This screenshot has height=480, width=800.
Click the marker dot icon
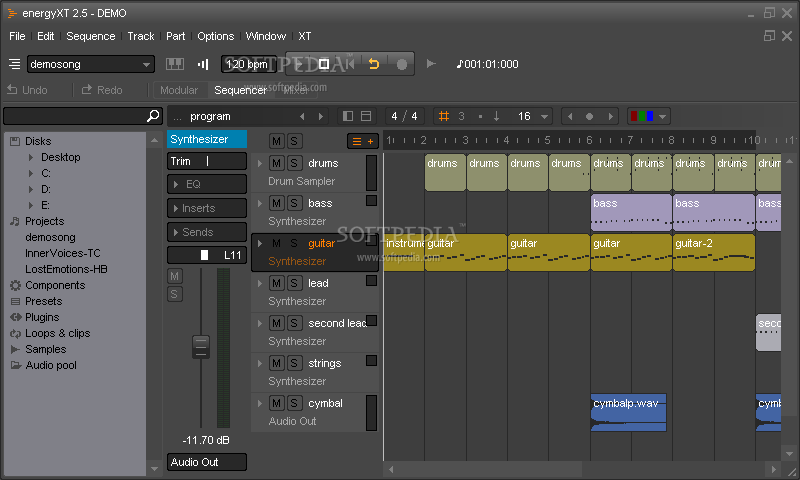(589, 116)
